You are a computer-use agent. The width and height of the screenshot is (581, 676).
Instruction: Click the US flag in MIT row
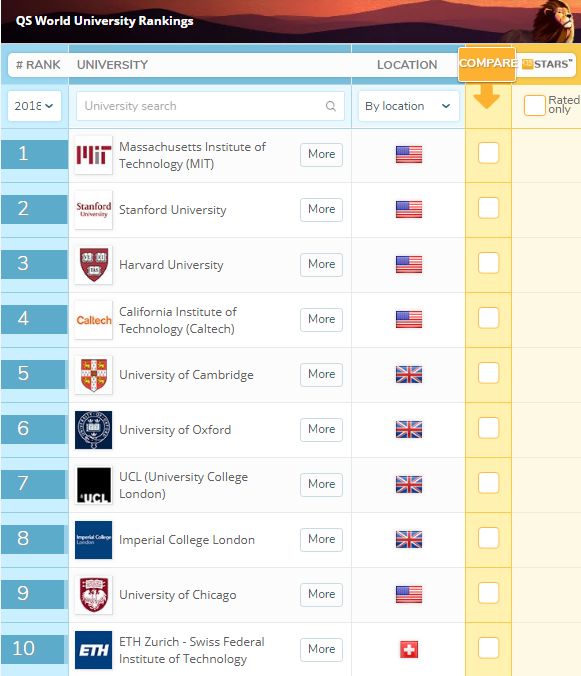(x=409, y=154)
